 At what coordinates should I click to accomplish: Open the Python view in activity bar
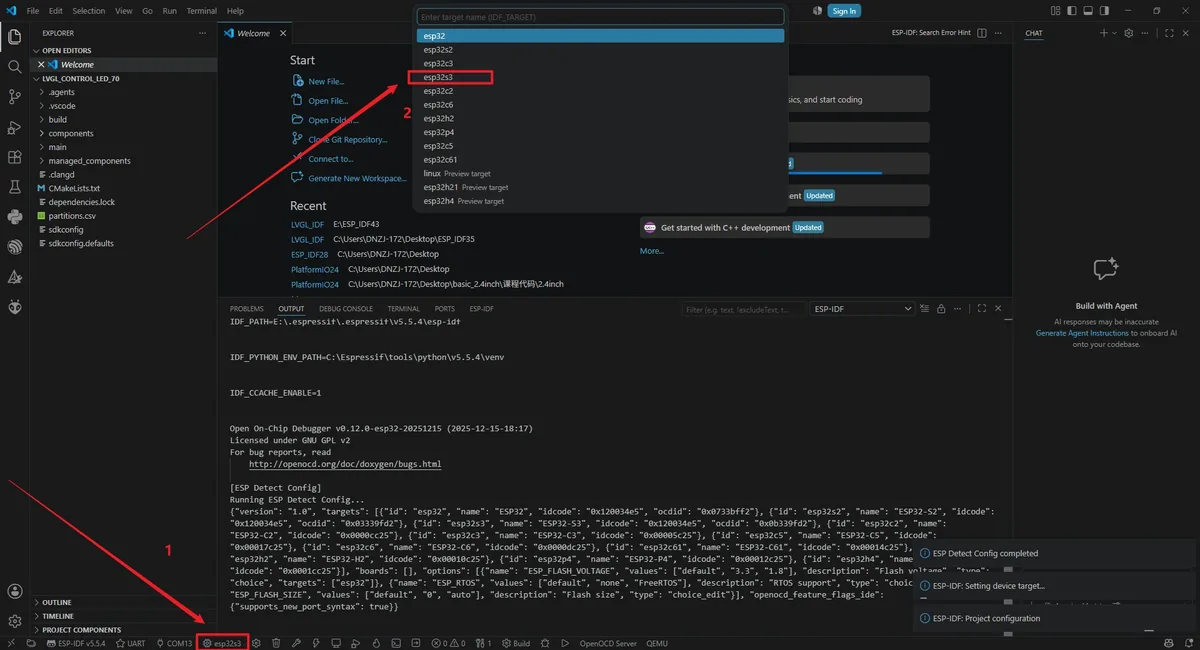[x=14, y=217]
